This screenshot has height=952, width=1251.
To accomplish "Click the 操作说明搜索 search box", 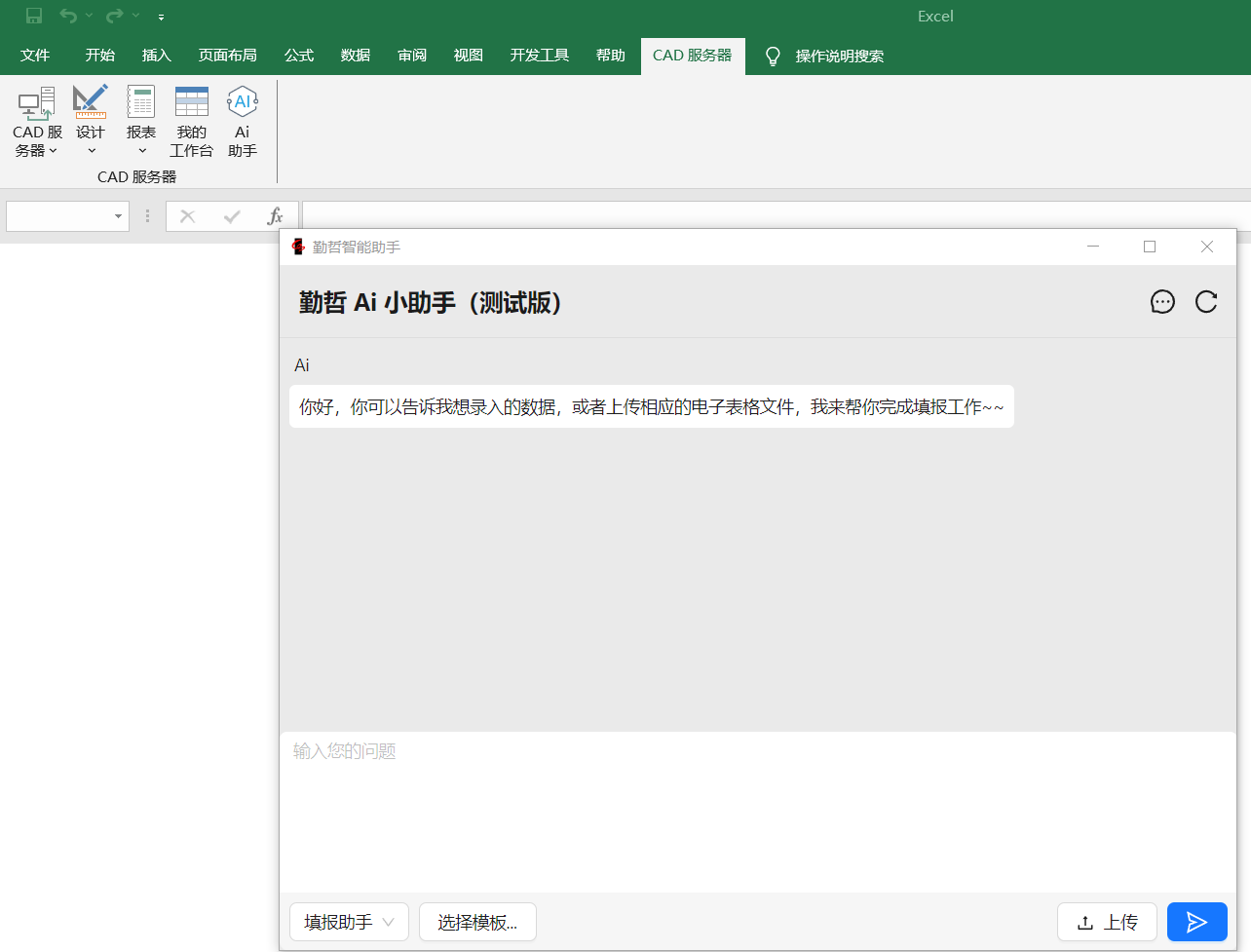I will point(839,57).
